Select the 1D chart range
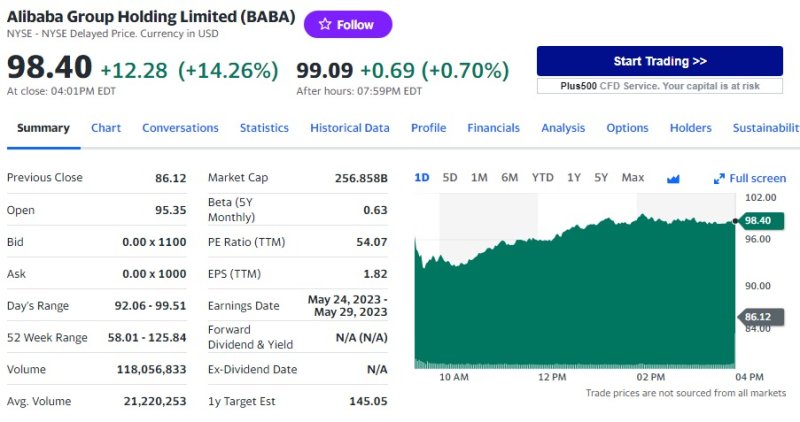Image resolution: width=800 pixels, height=422 pixels. pyautogui.click(x=421, y=178)
